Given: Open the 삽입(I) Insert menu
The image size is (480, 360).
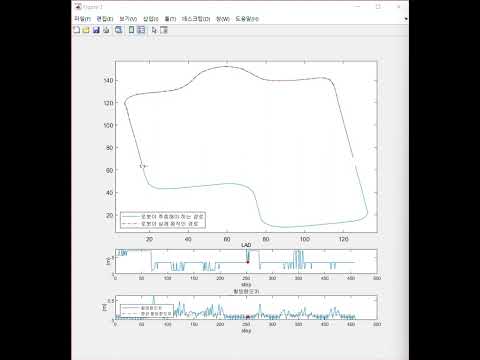Looking at the screenshot, I should pos(151,19).
